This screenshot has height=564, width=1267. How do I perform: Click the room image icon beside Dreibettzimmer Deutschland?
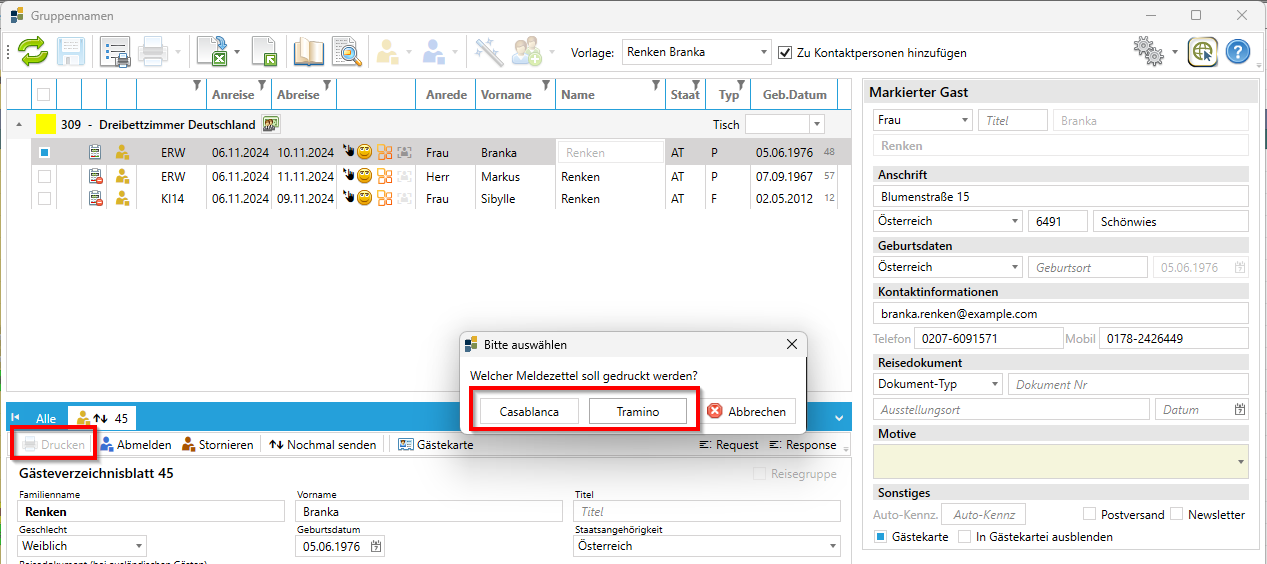click(272, 124)
